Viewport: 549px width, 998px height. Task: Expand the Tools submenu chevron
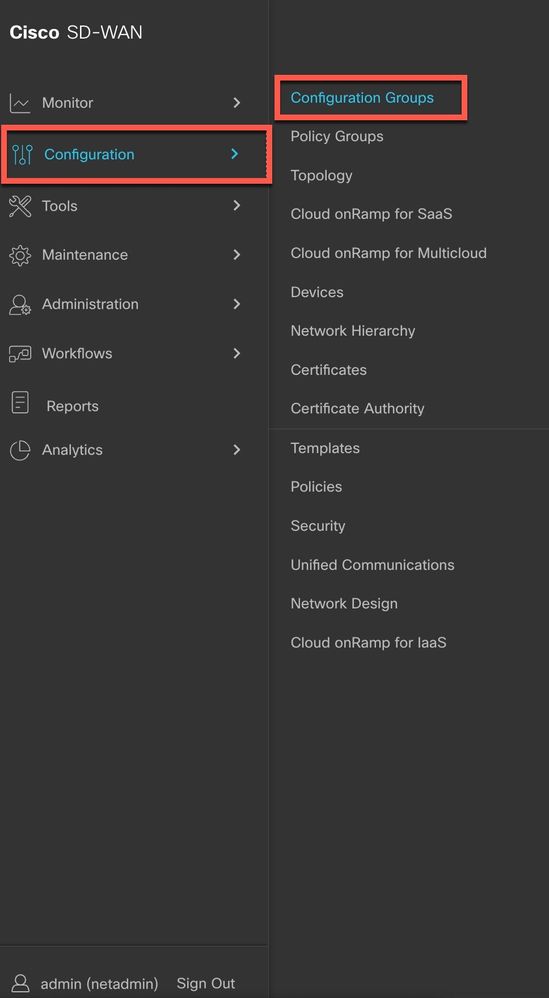(237, 205)
